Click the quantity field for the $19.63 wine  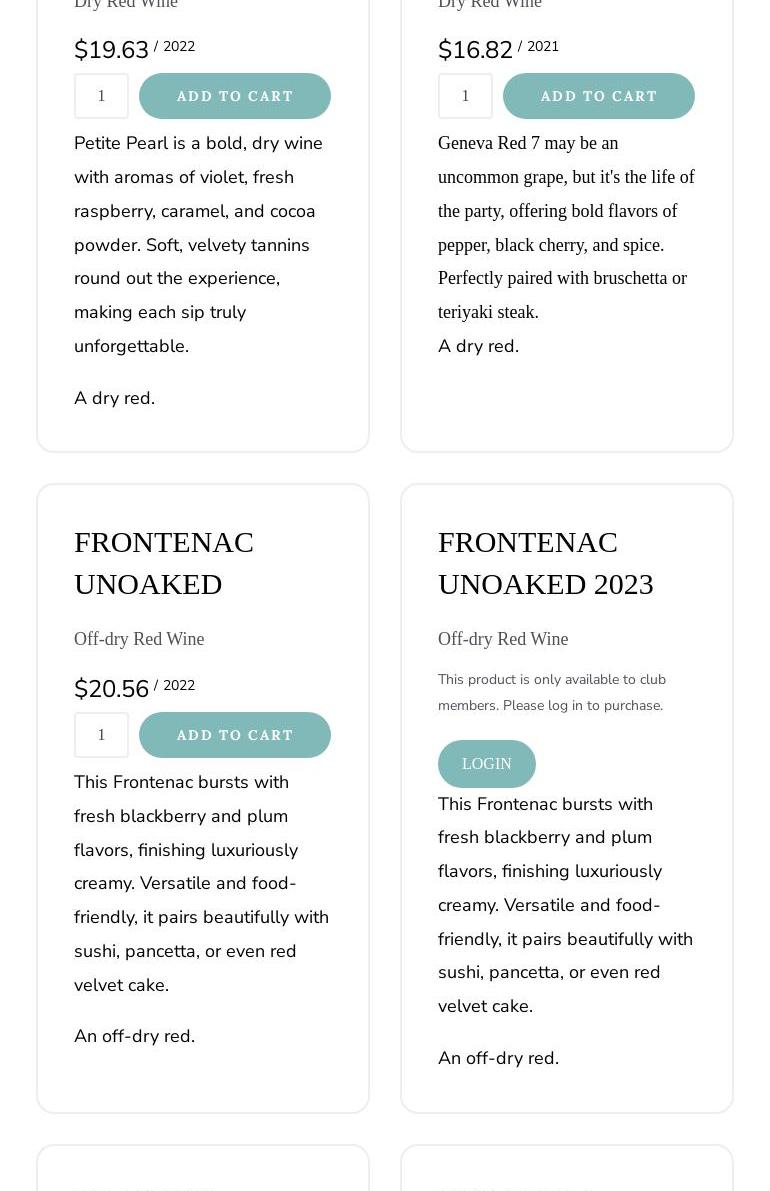[x=101, y=96]
